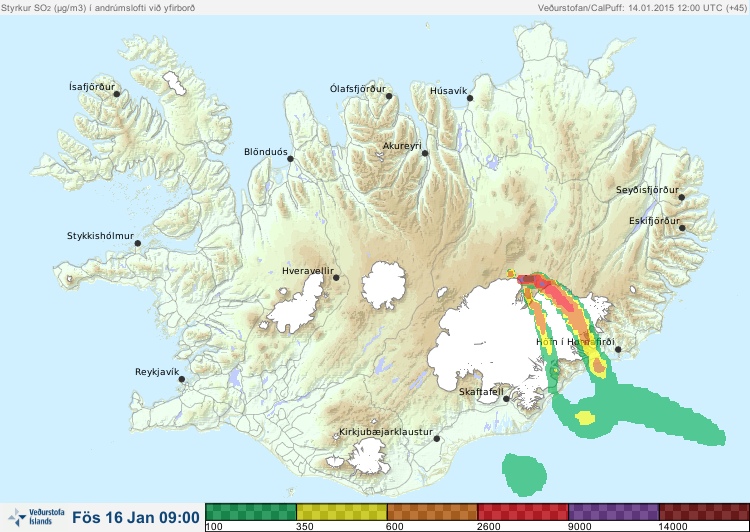Select the Seyðisfjörður place name
Viewport: 750px width, 532px height.
(x=647, y=190)
